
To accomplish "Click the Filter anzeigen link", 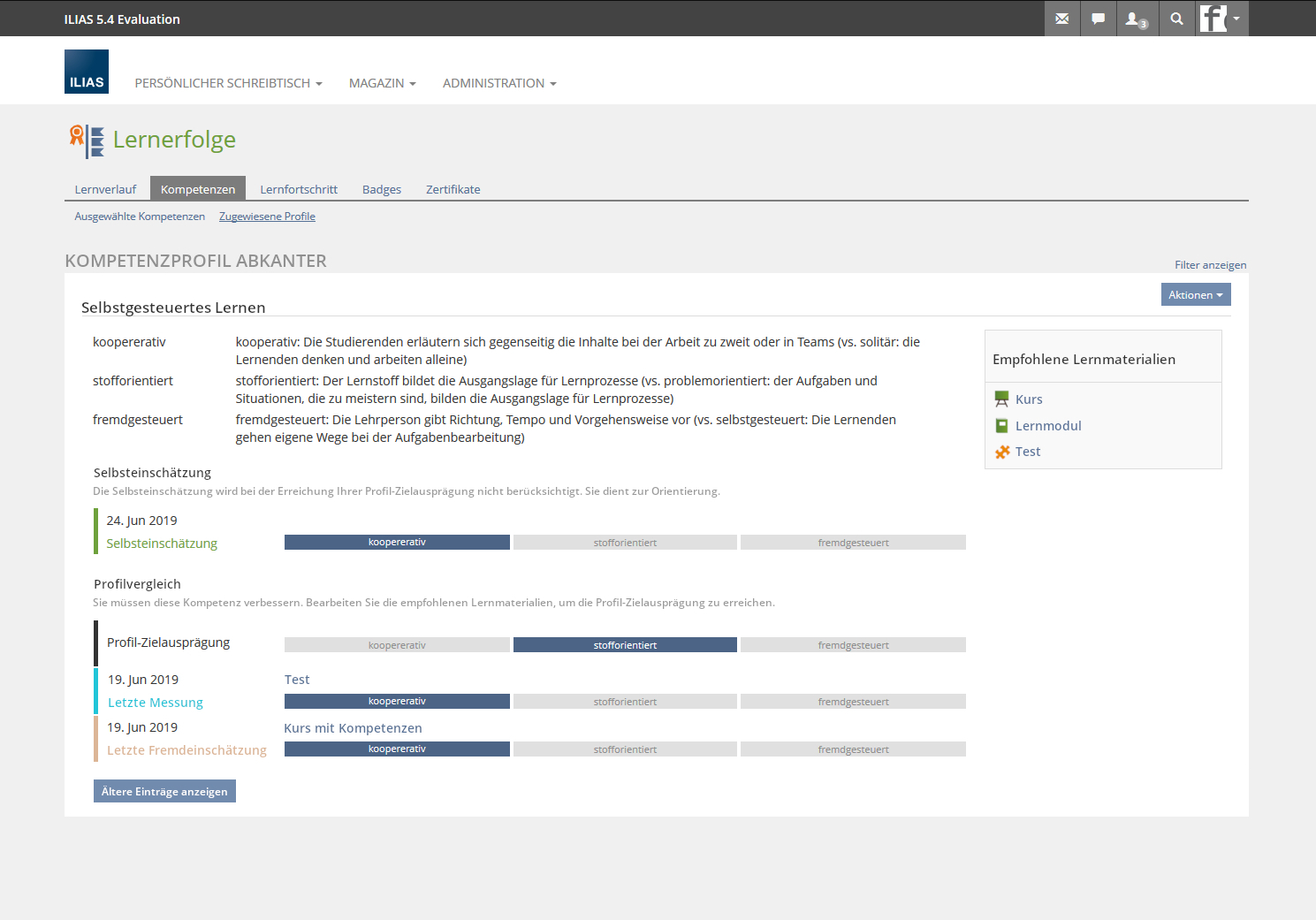I will click(1210, 265).
